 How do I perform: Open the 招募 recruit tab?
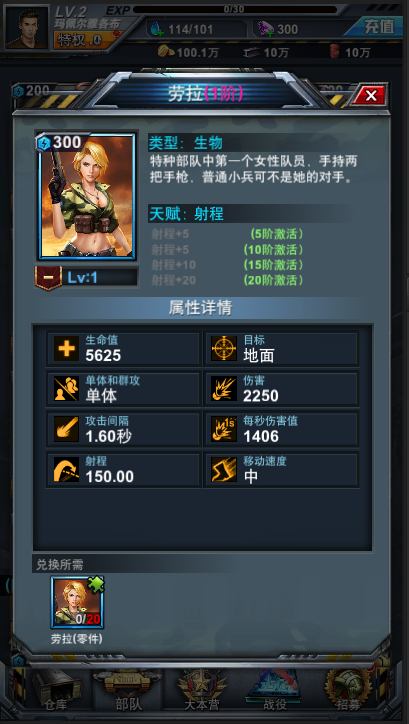(347, 691)
